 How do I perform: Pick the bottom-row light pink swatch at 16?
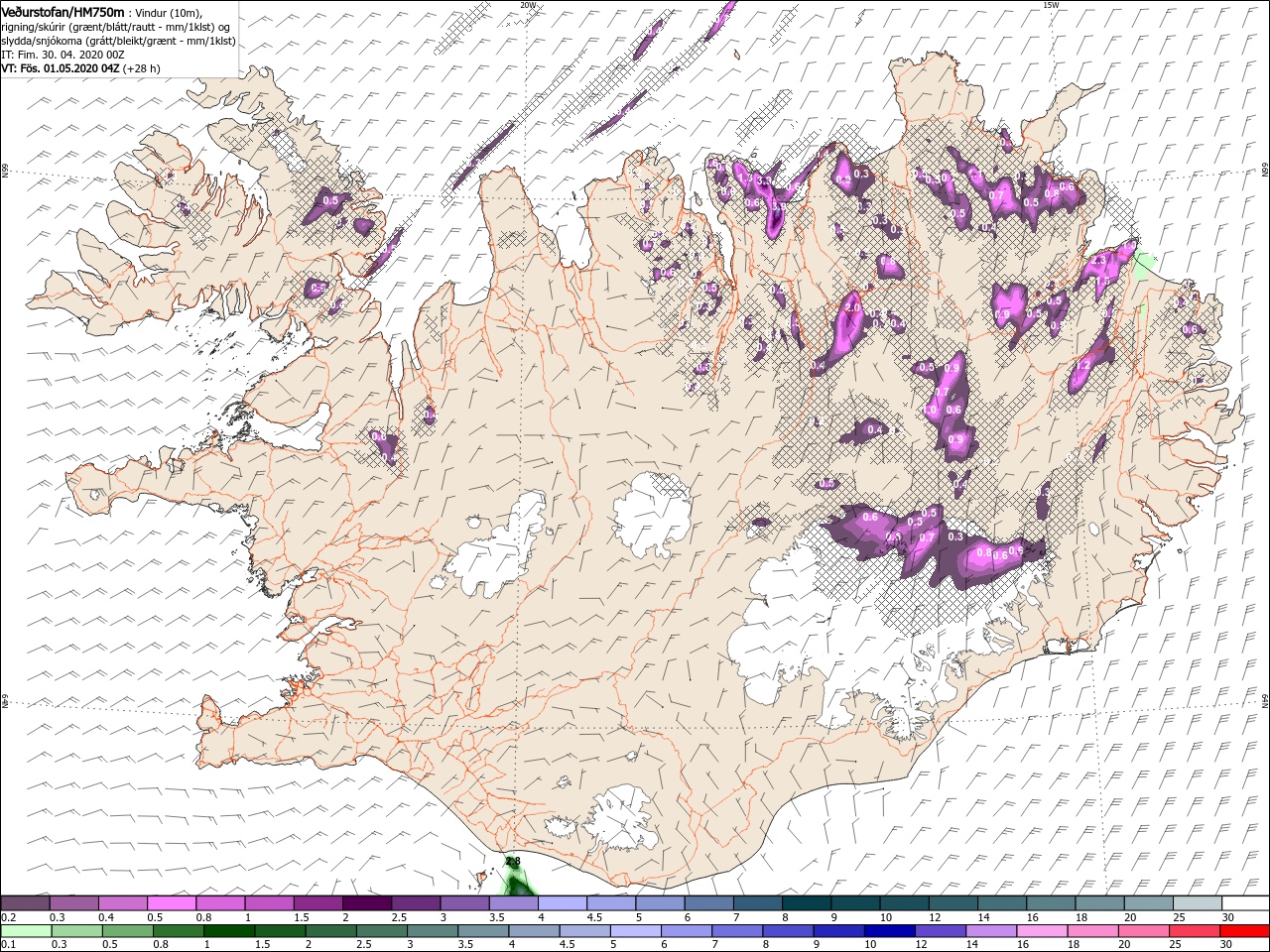coord(1041,931)
